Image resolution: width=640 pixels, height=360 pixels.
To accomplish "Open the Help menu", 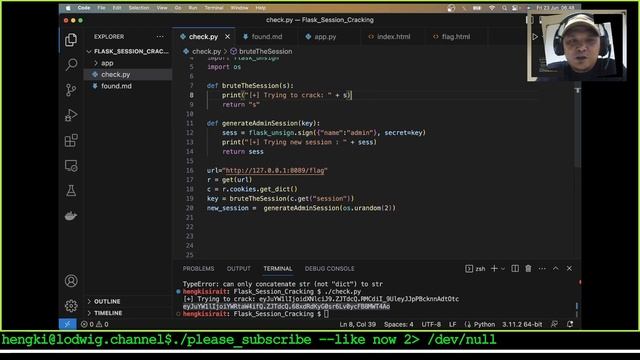I will pos(260,8).
